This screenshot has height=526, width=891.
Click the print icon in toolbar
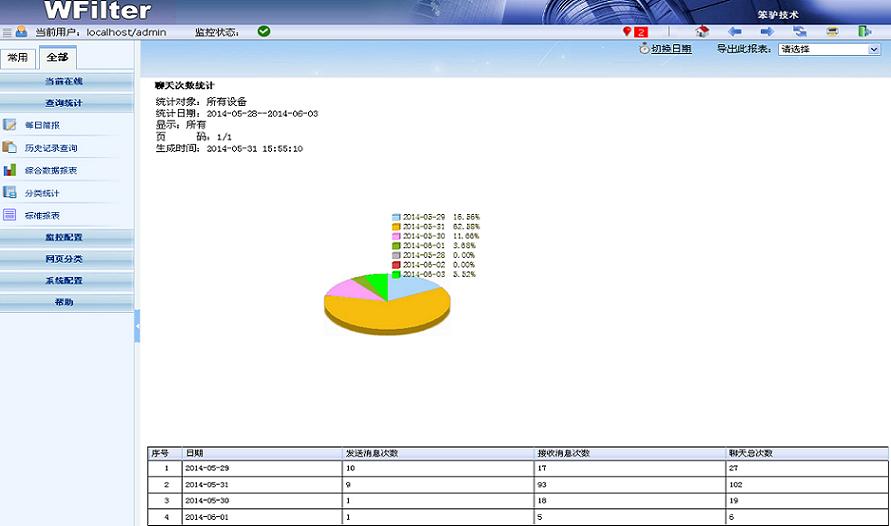[x=832, y=32]
